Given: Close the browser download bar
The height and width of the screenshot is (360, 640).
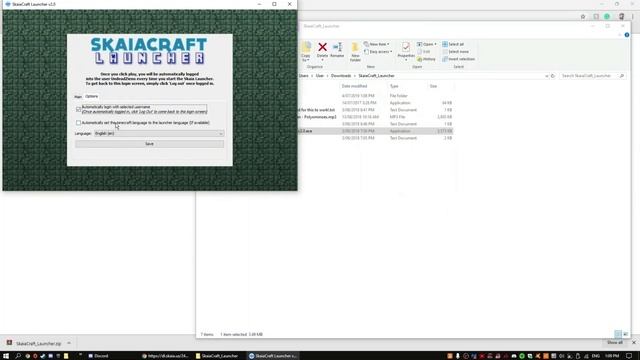Looking at the screenshot, I should 633,343.
